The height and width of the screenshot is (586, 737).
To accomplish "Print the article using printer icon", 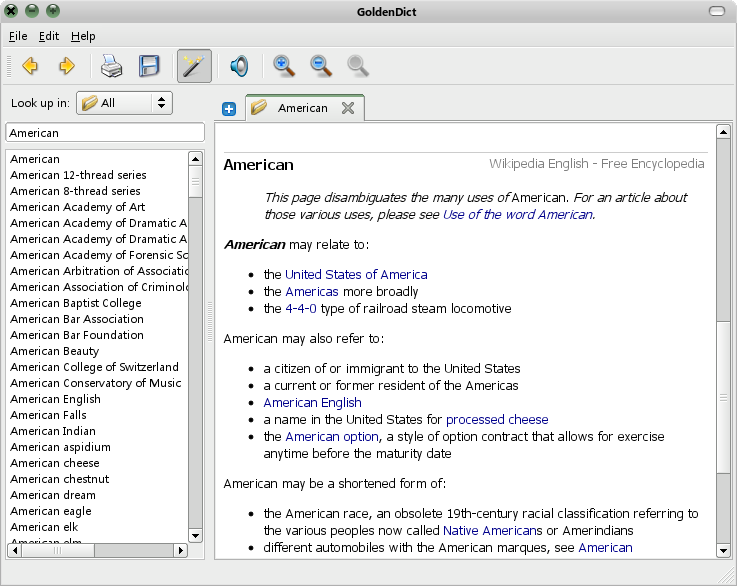I will (111, 66).
